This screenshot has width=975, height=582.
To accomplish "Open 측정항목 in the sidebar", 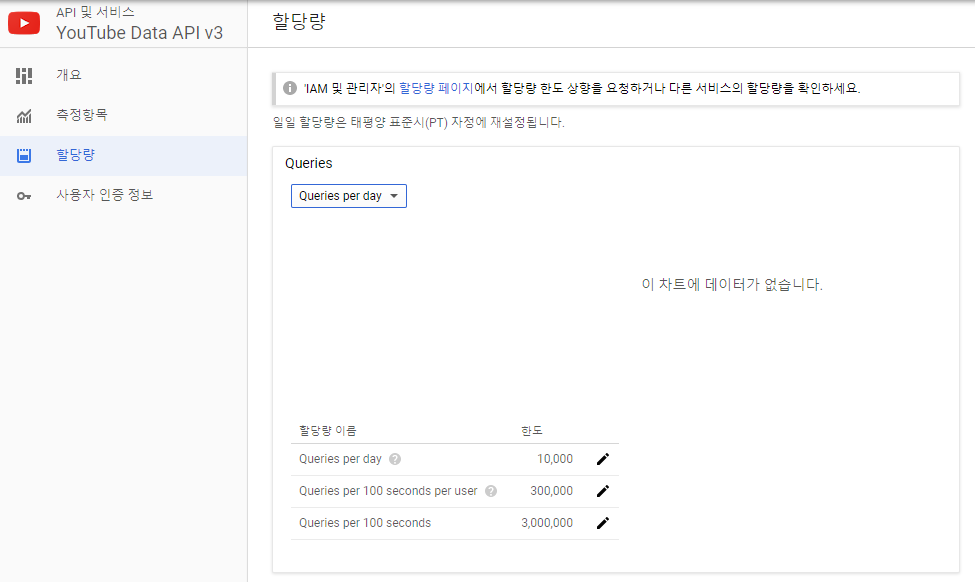I will 124,115.
